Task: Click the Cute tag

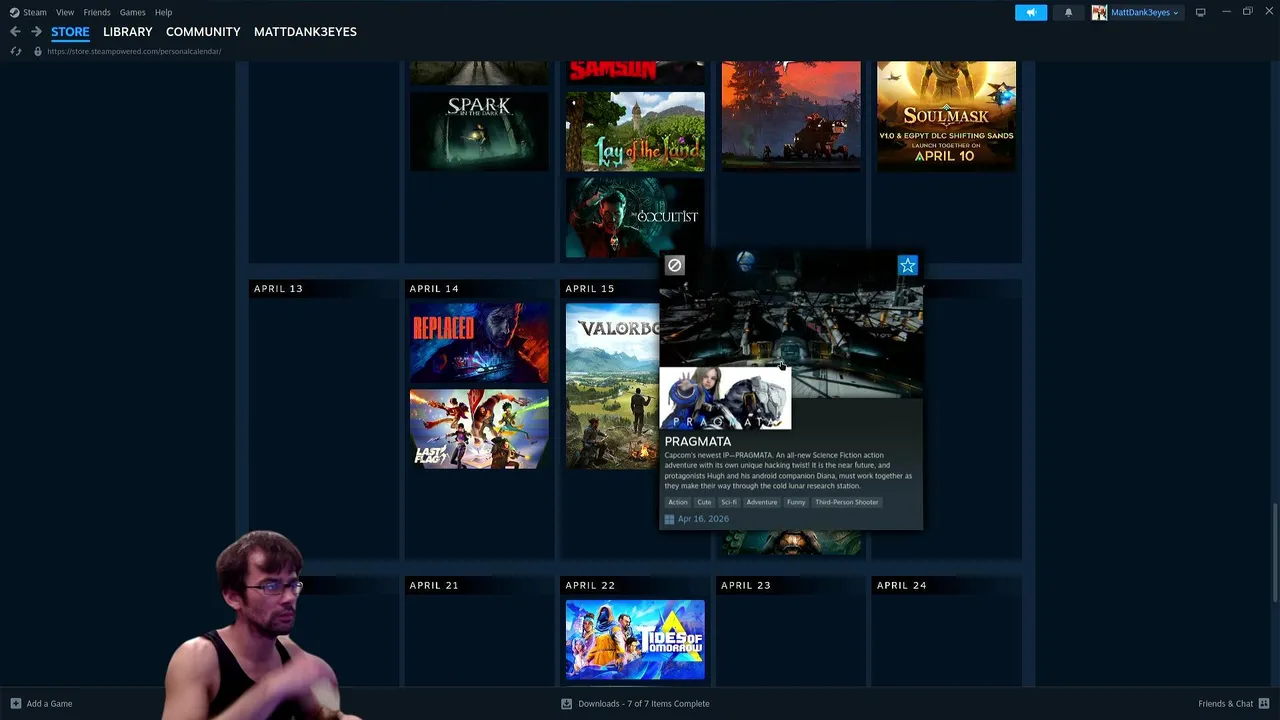Action: [704, 502]
